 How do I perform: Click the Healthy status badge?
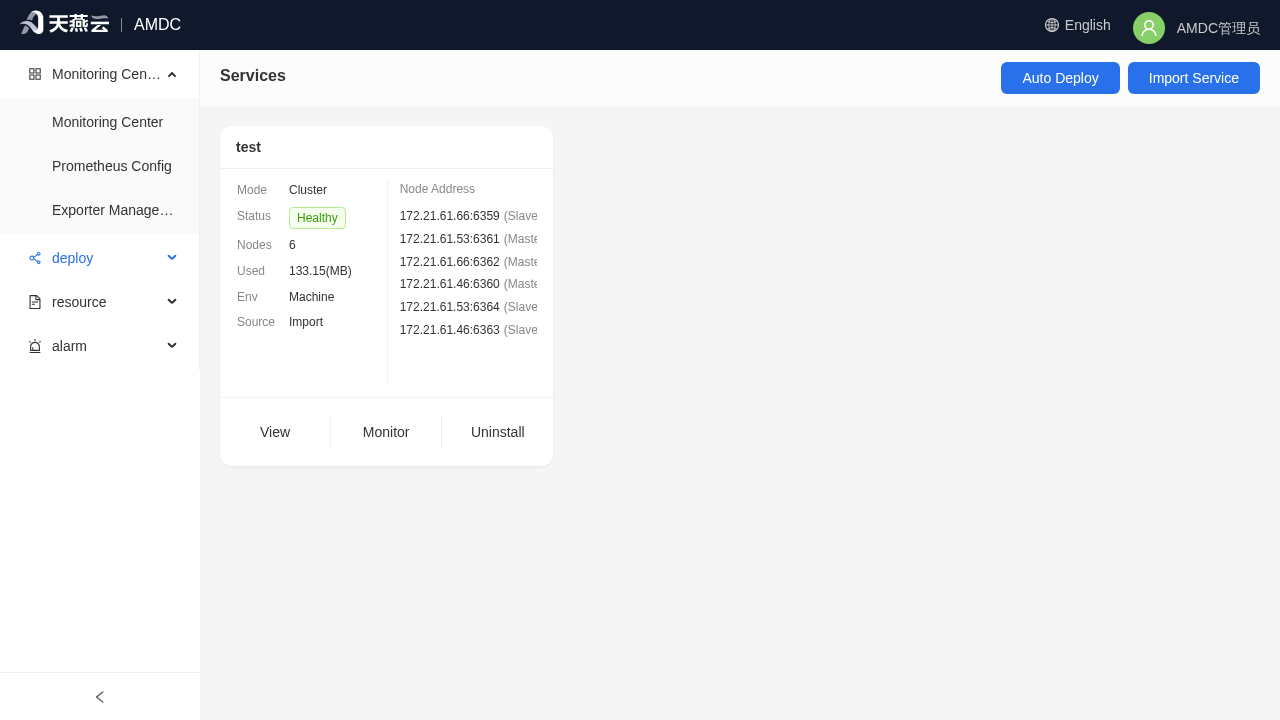click(317, 218)
